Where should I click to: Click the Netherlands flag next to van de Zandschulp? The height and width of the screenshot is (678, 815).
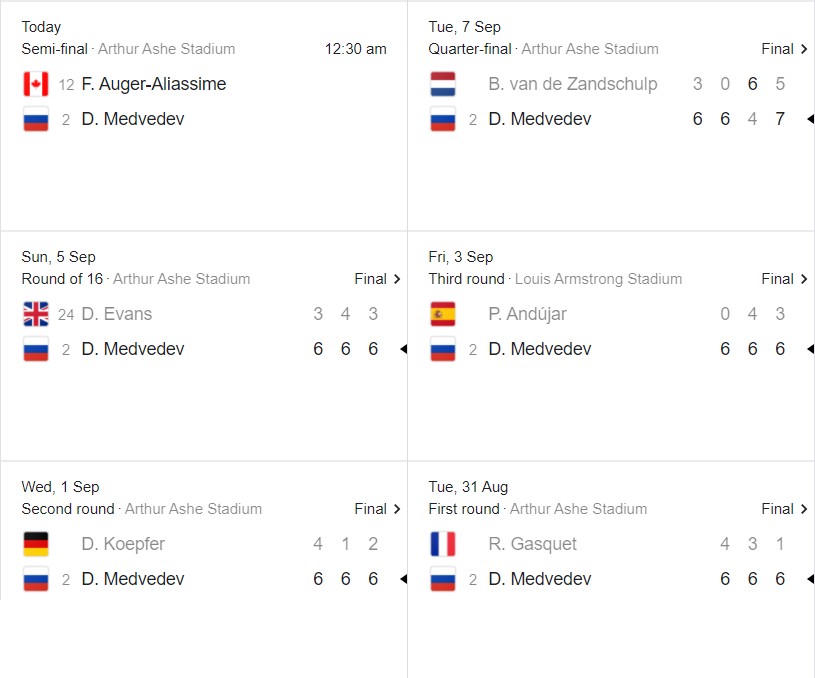443,84
